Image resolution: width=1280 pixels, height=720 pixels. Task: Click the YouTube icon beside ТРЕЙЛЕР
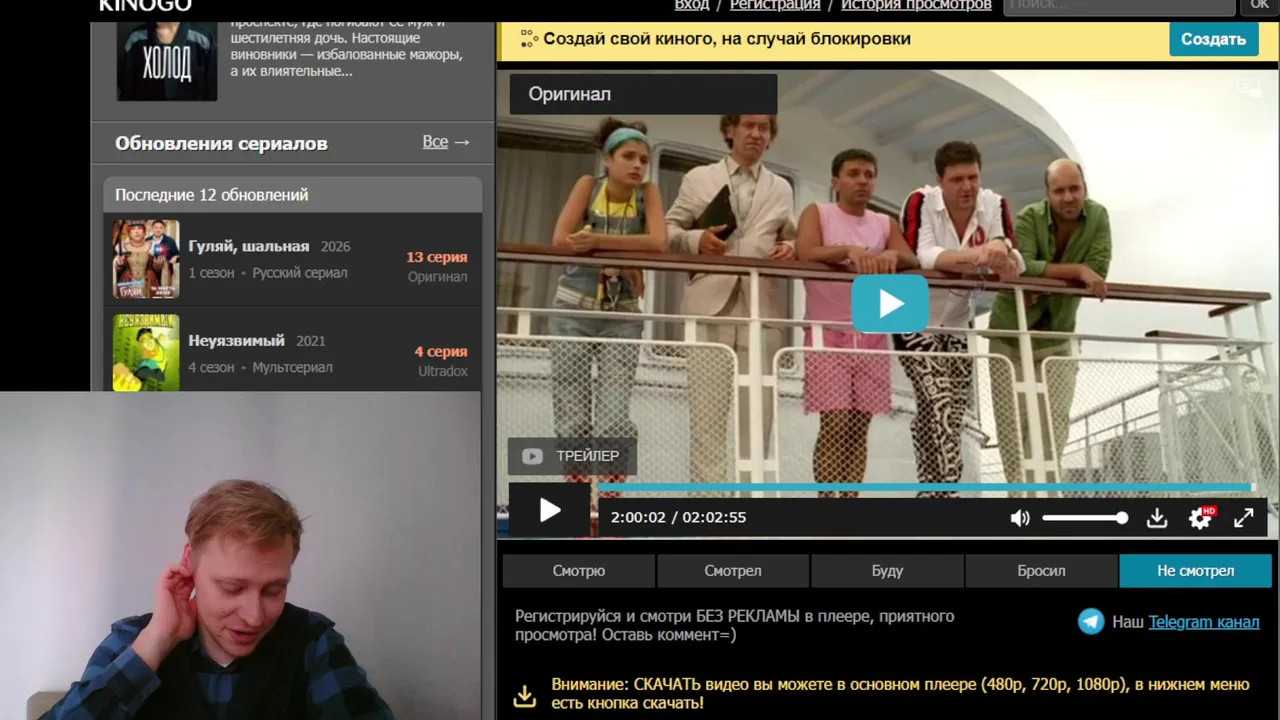click(x=532, y=456)
